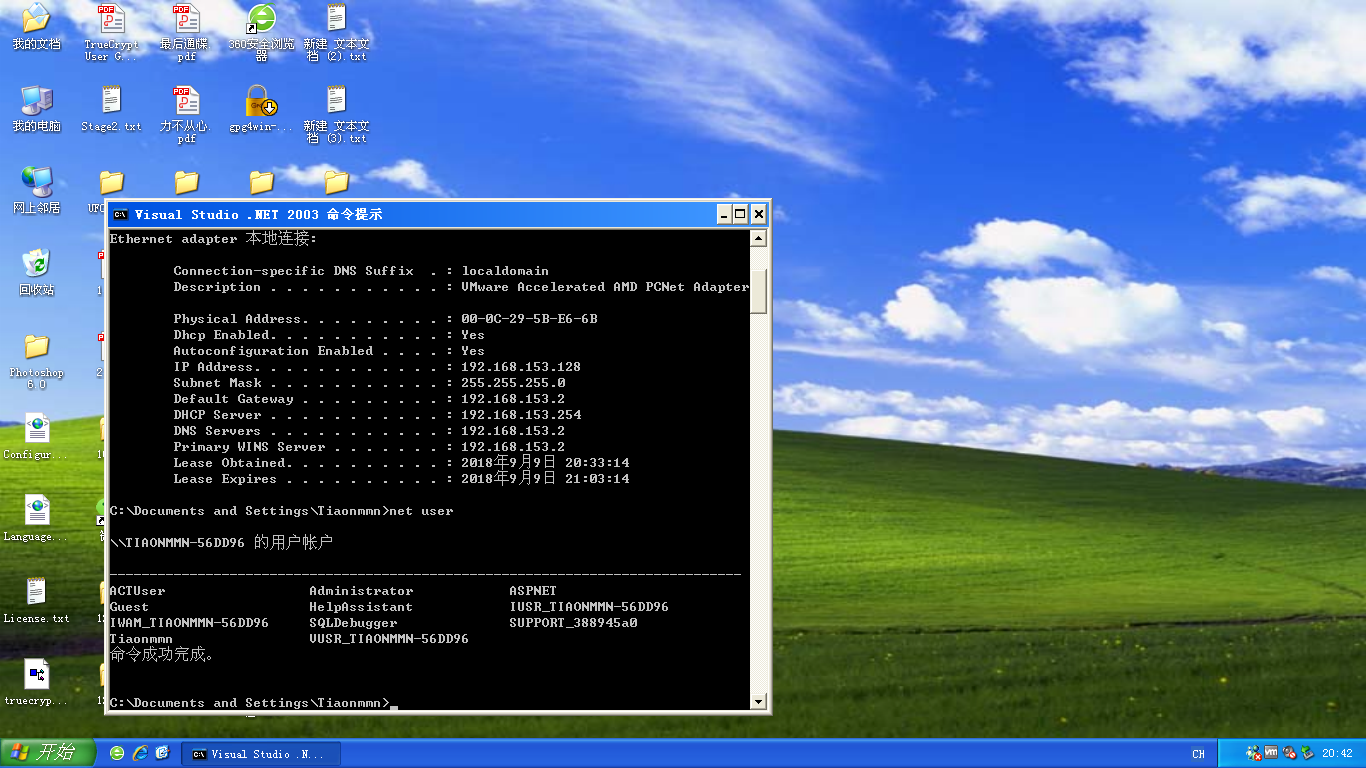This screenshot has height=768, width=1366.
Task: Open the 360安全浏览器 desktop shortcut
Action: [261, 20]
